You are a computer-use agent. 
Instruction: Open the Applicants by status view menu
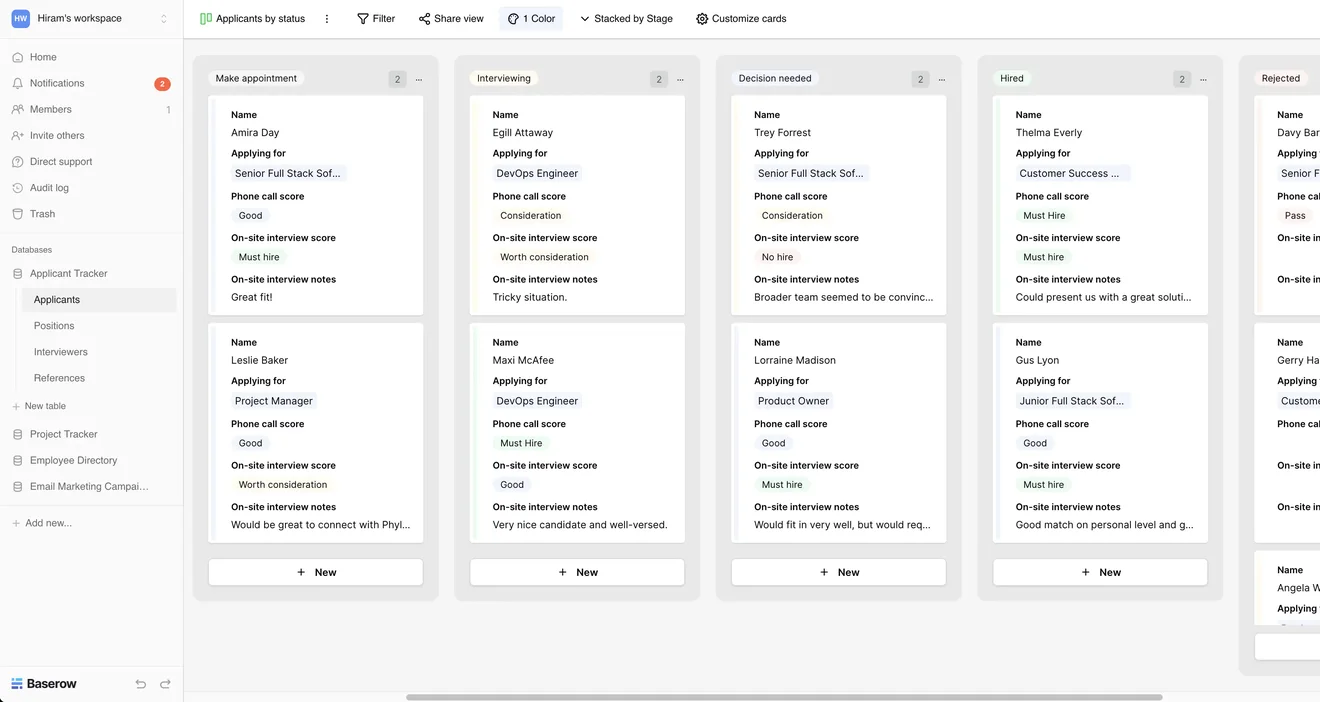[326, 18]
